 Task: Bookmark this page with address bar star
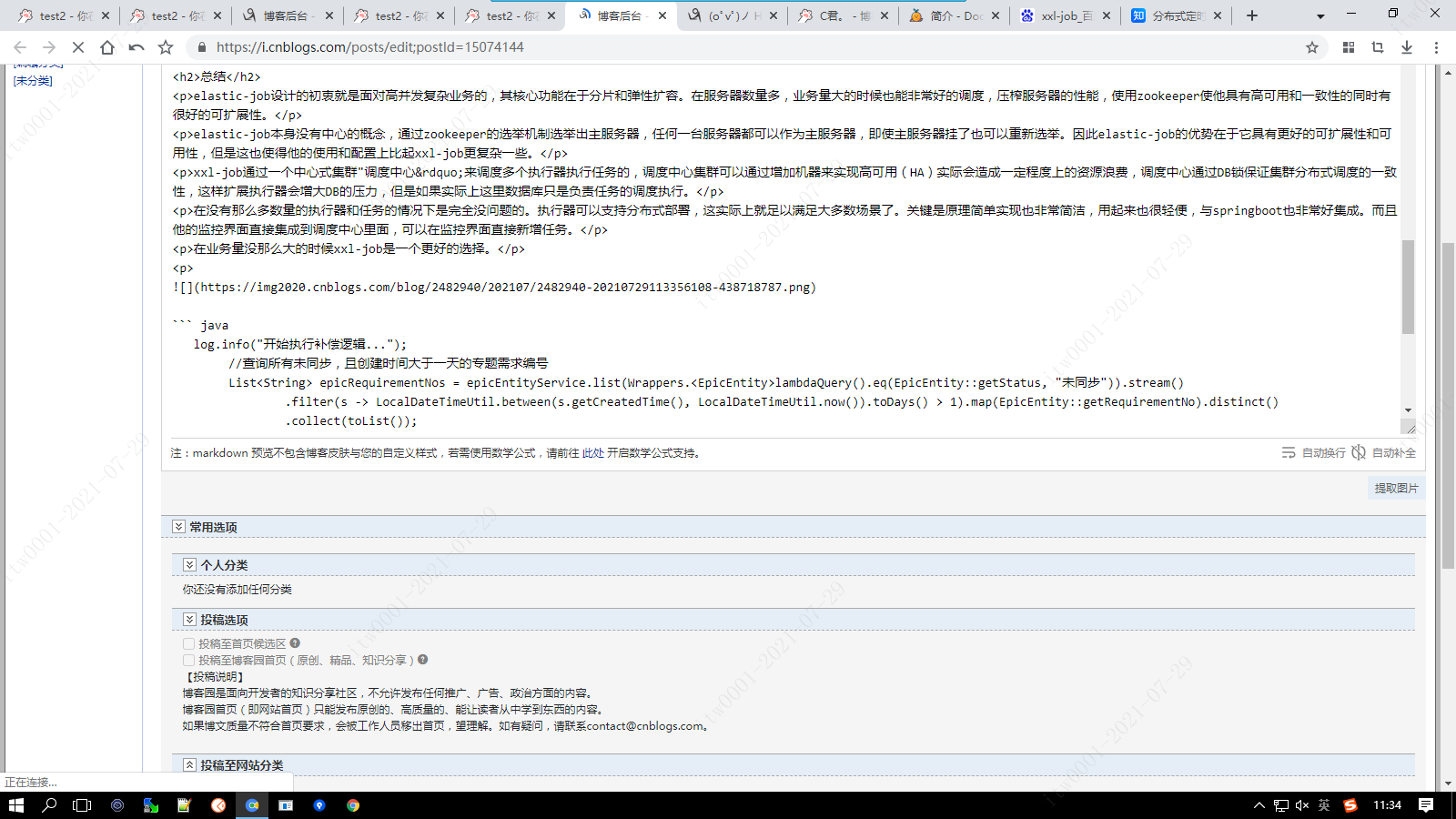click(x=1312, y=47)
